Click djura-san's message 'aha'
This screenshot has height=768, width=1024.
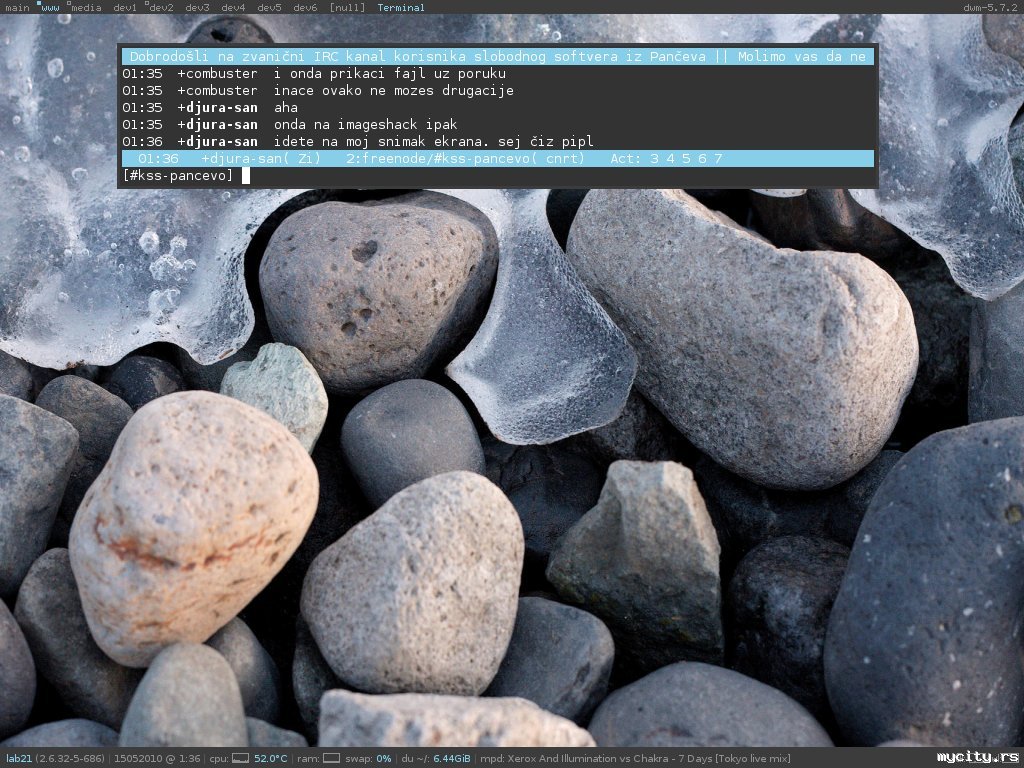point(286,108)
